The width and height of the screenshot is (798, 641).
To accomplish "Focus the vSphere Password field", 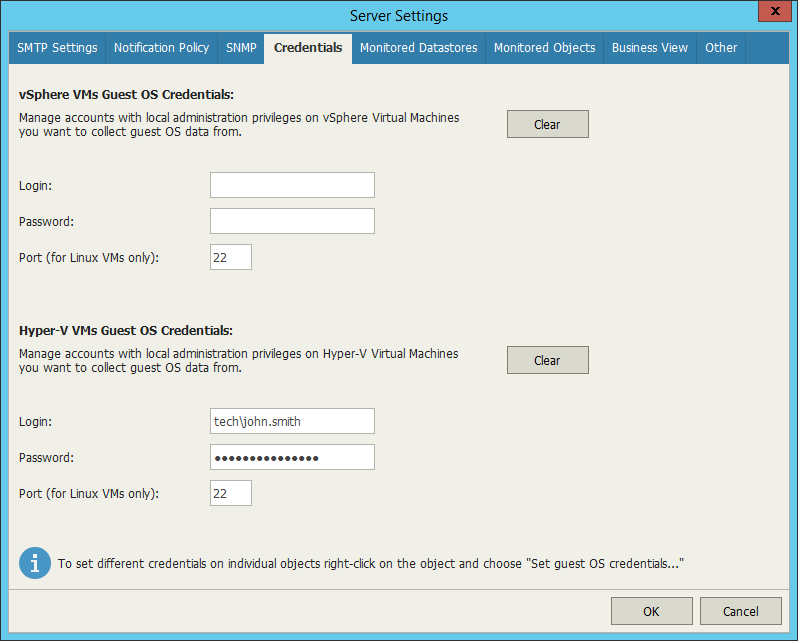I will 292,221.
